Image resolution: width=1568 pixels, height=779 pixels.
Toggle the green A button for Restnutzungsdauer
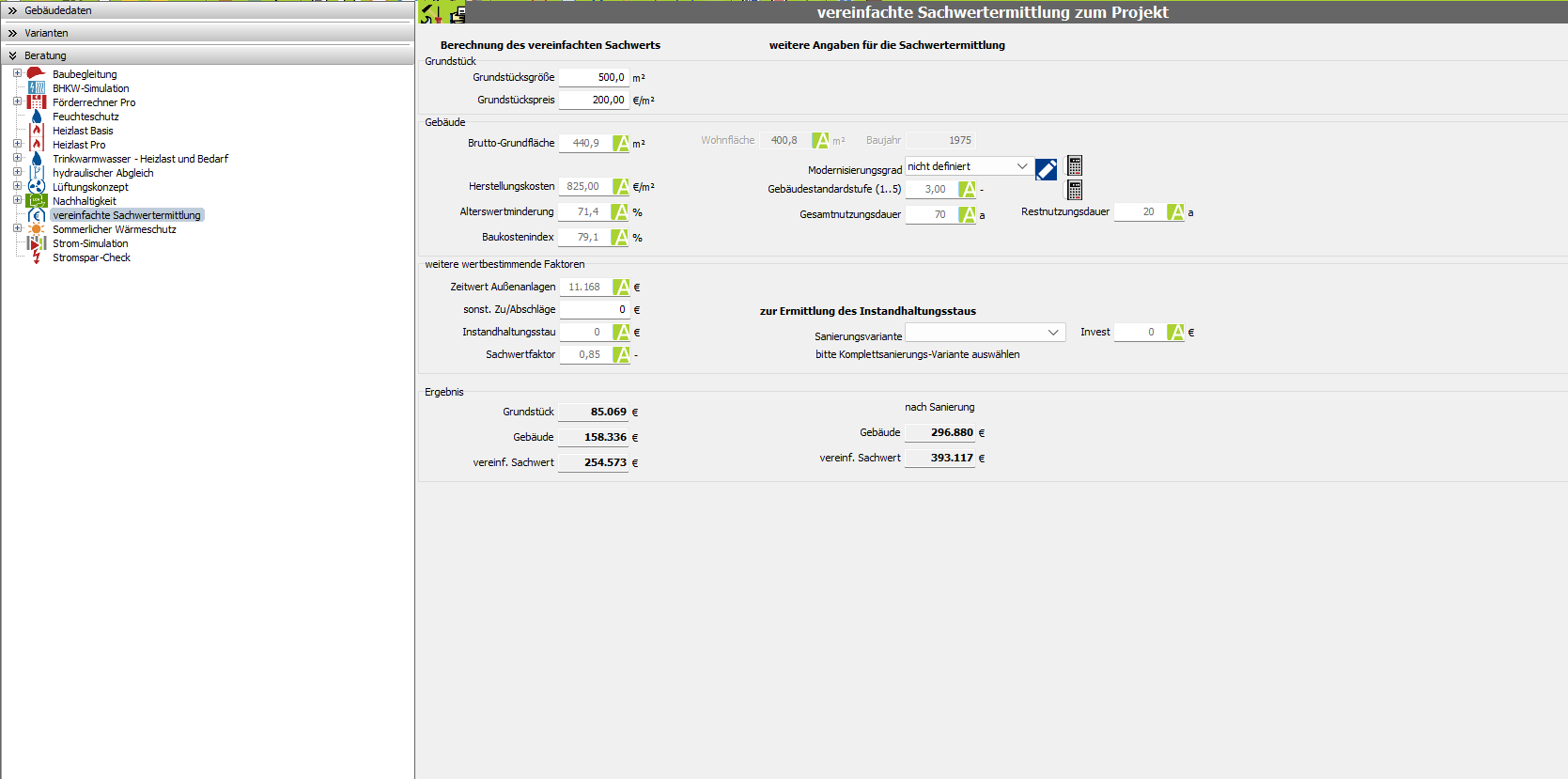1175,212
